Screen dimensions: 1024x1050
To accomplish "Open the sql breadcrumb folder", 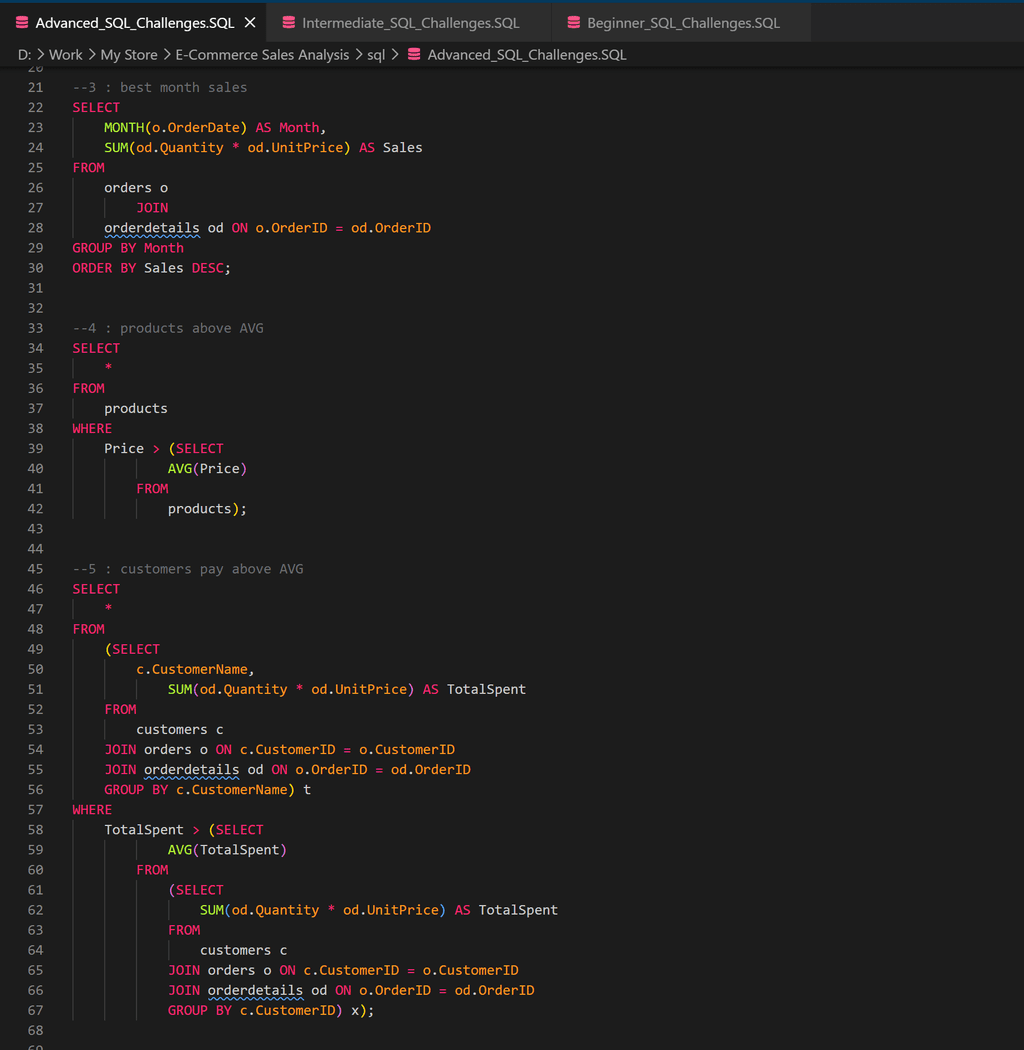I will pyautogui.click(x=376, y=55).
